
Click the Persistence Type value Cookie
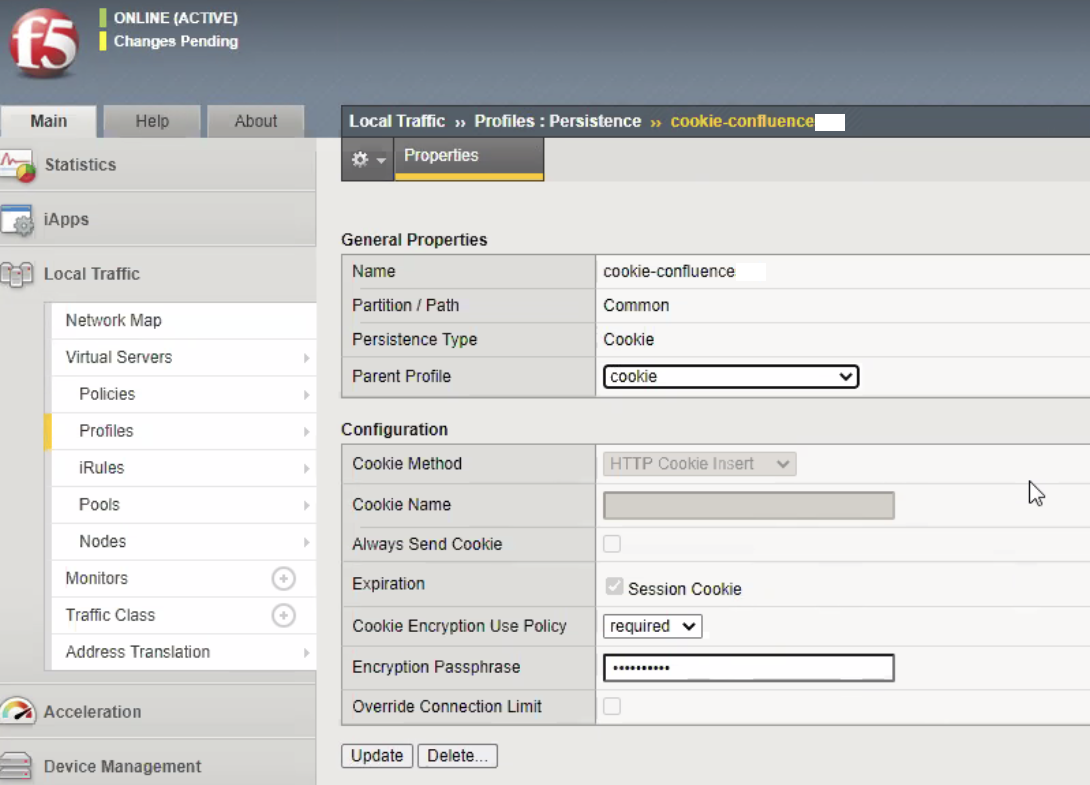pyautogui.click(x=628, y=339)
